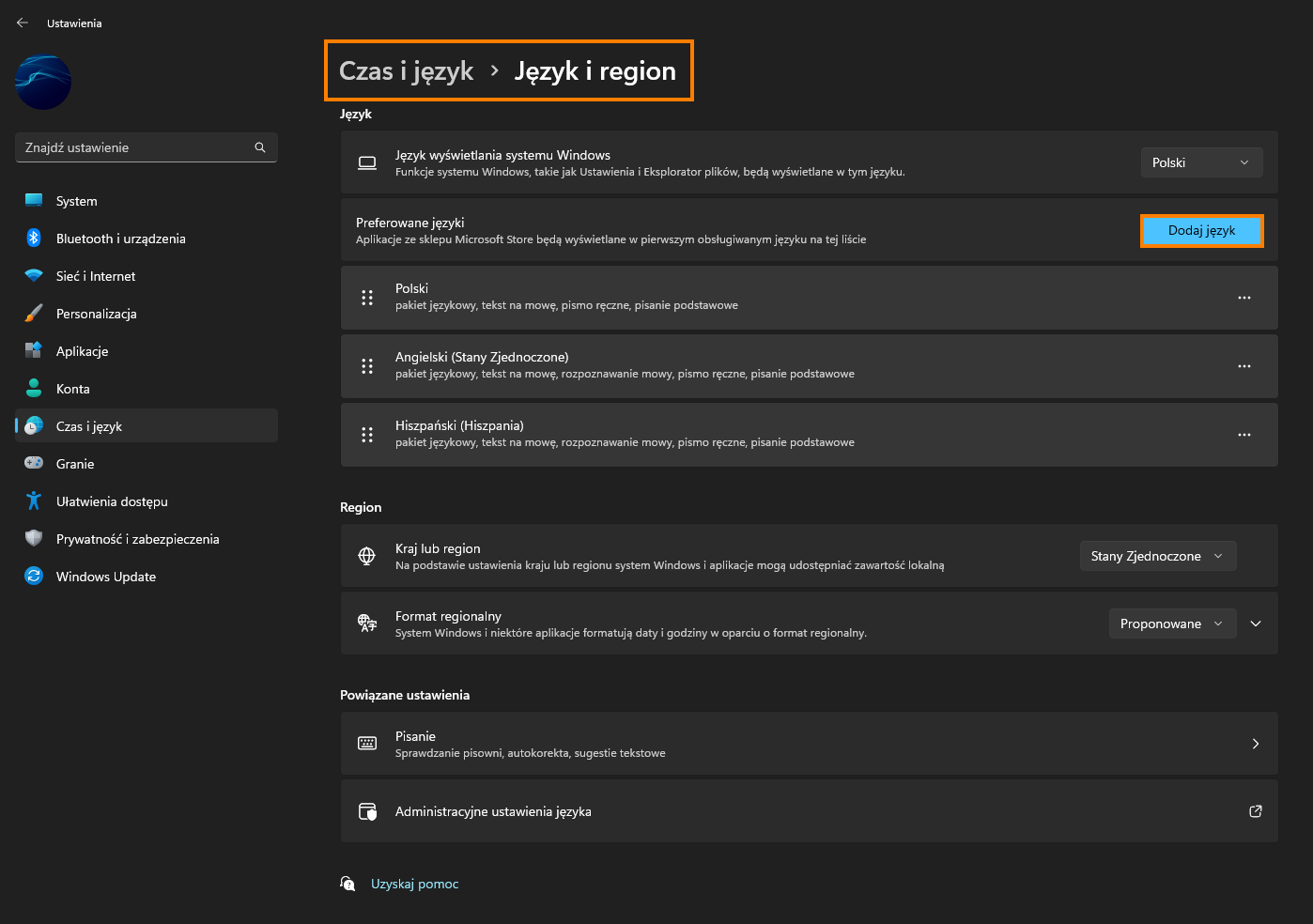Select Ułatwienia dostępu in the sidebar

point(147,501)
